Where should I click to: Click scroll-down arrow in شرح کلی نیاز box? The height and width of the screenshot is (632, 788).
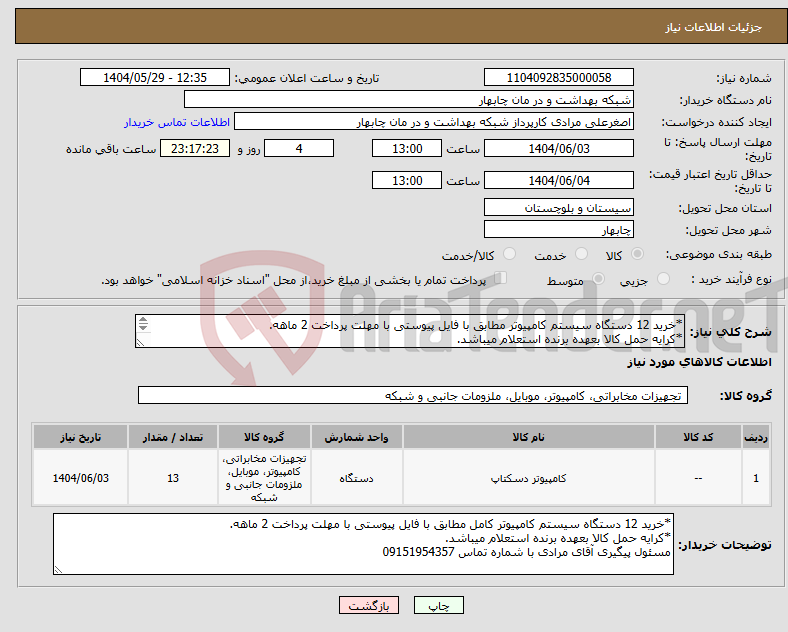[x=143, y=328]
